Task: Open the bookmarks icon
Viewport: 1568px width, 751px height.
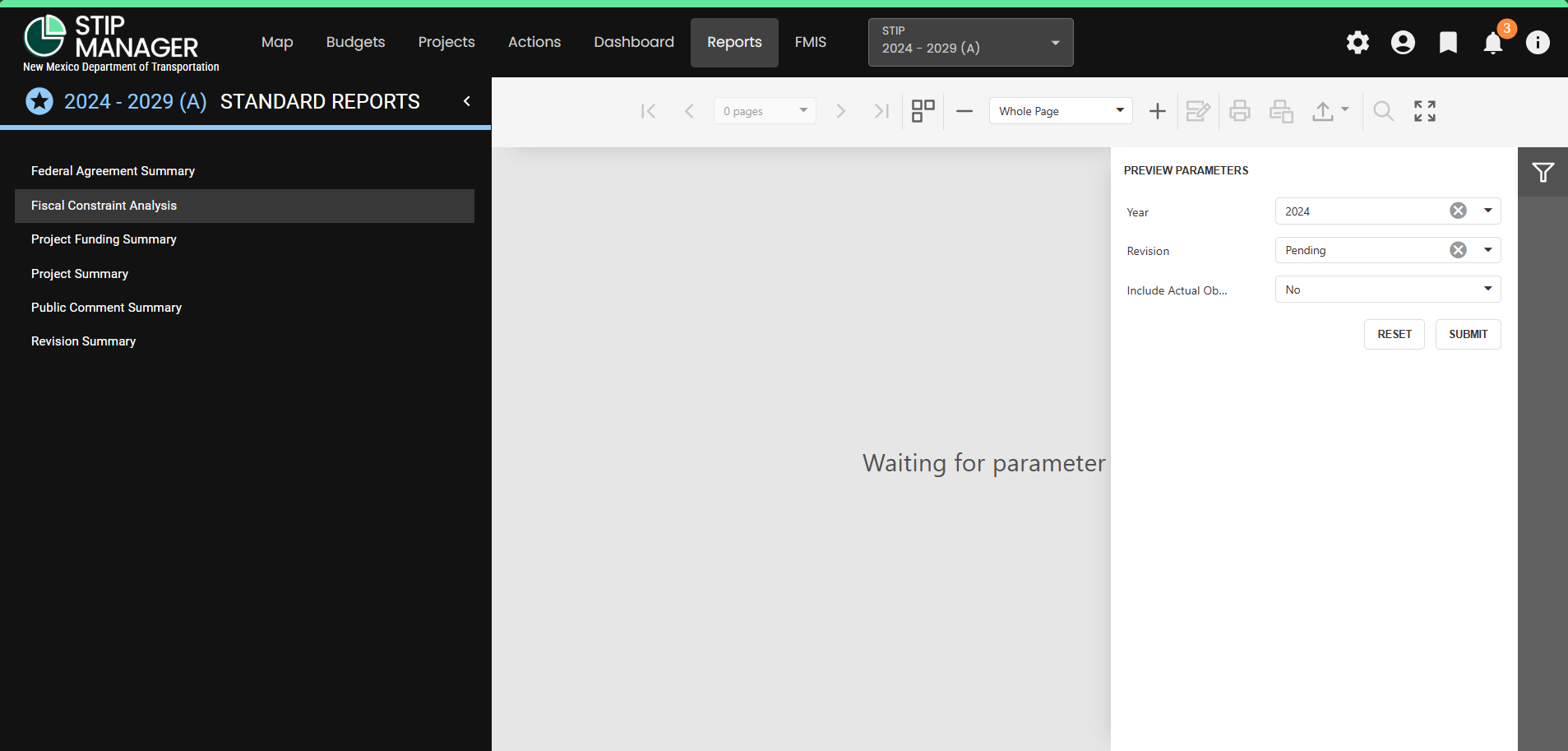Action: [x=1448, y=43]
